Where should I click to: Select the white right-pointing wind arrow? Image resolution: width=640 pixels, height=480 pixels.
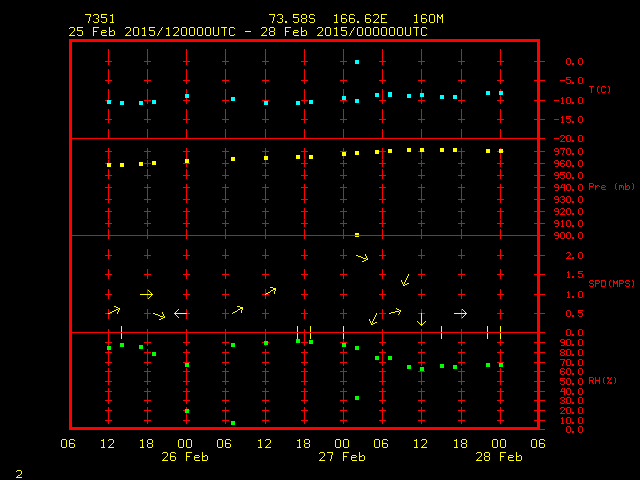pos(460,313)
